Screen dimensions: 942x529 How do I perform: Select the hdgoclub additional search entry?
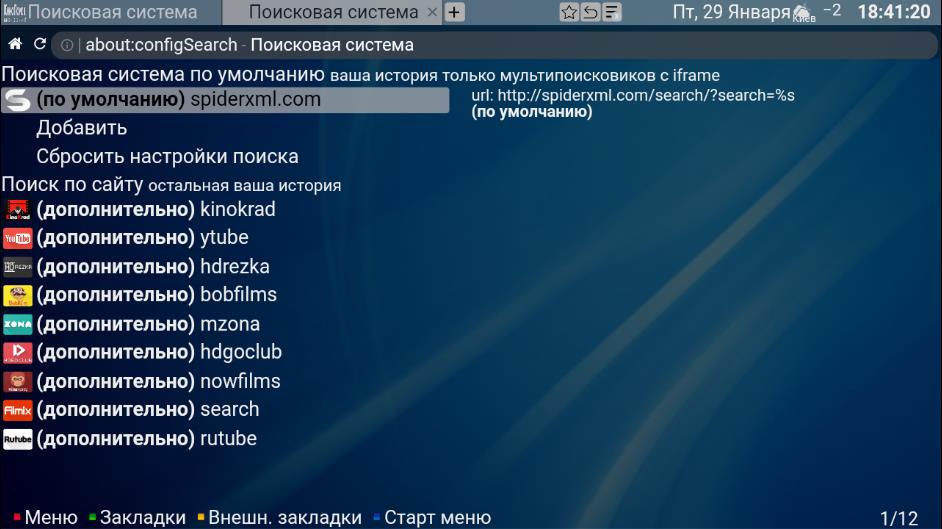point(159,352)
